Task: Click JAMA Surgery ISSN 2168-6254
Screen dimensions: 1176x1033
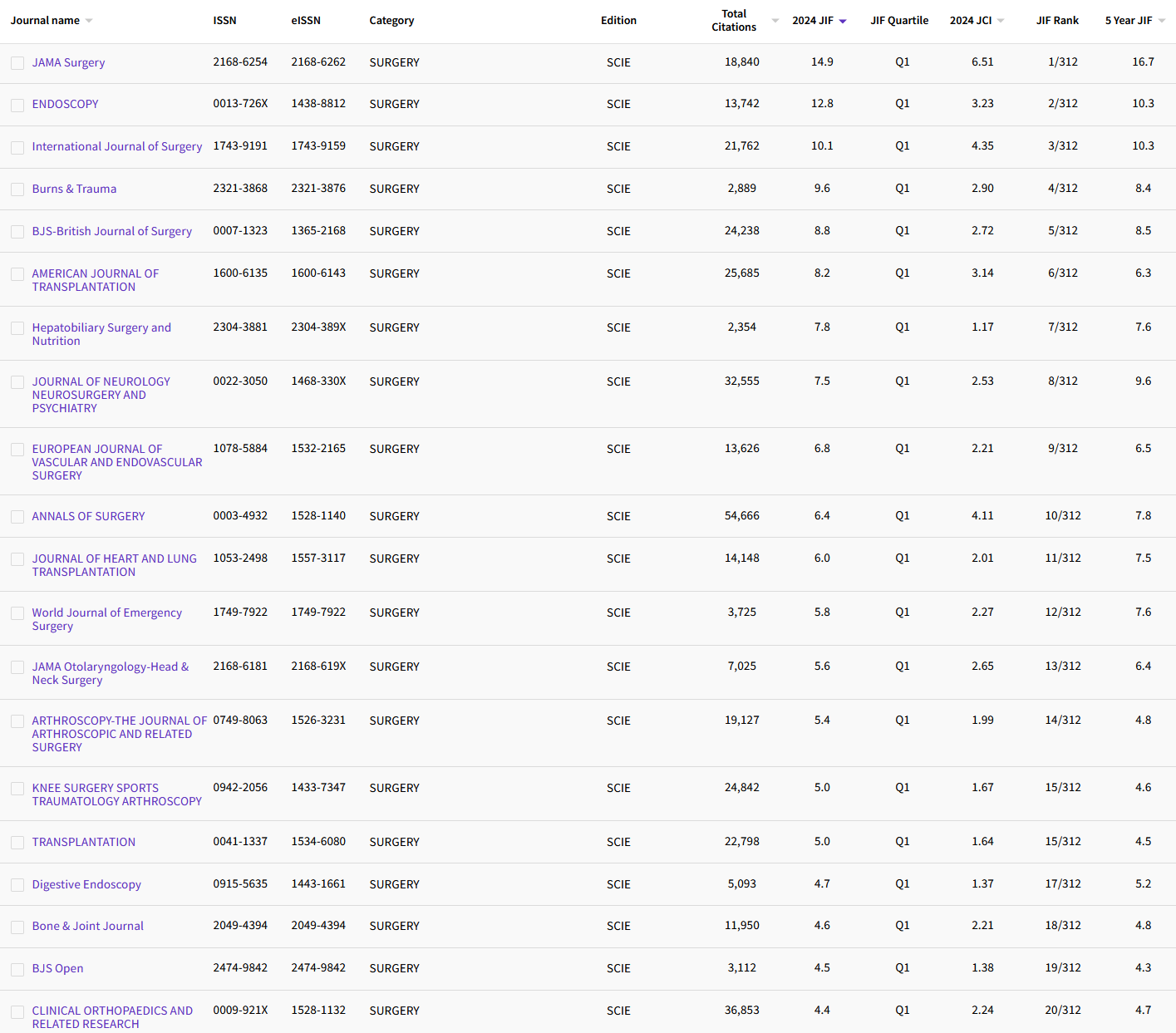Action: pos(240,61)
